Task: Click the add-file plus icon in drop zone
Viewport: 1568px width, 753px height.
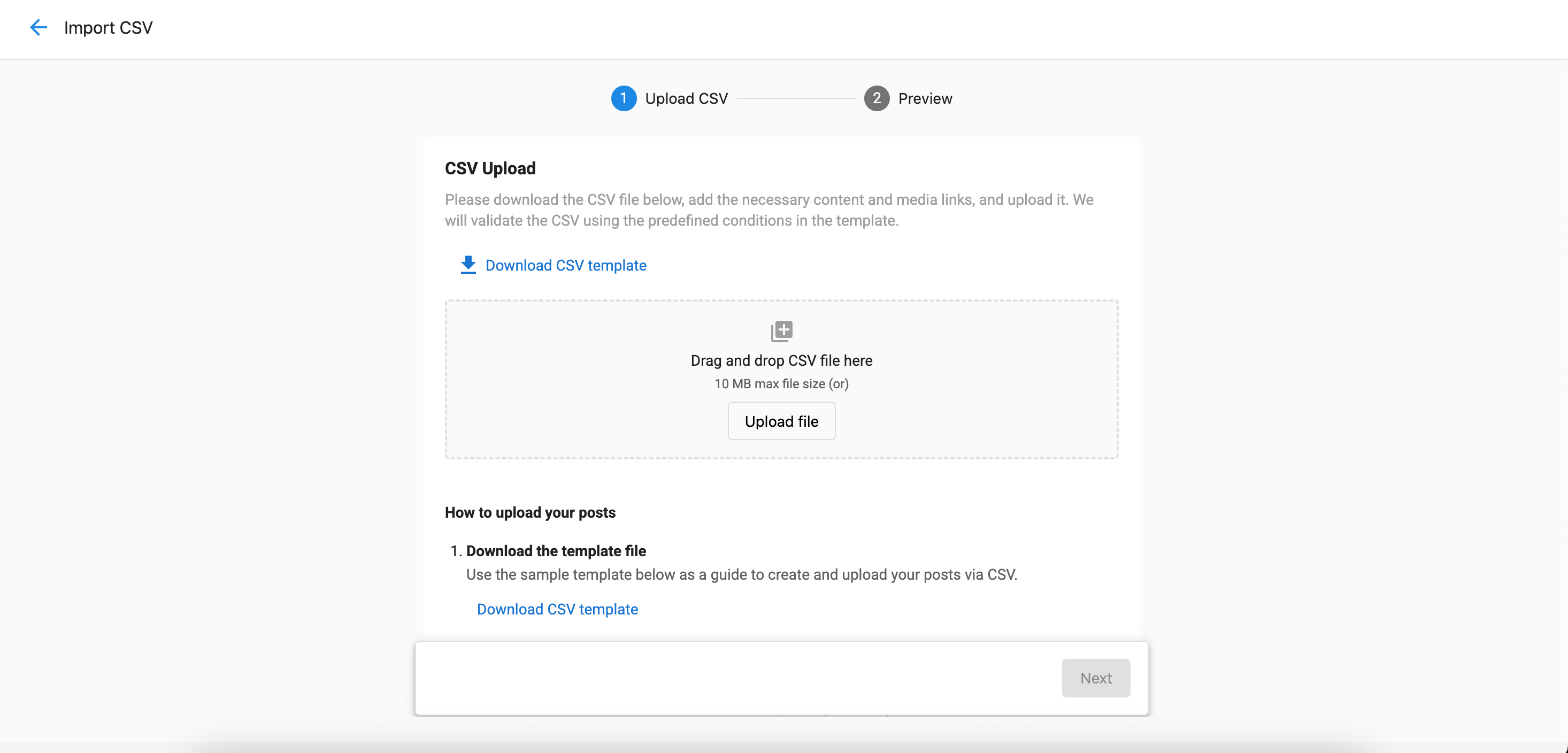Action: (781, 331)
